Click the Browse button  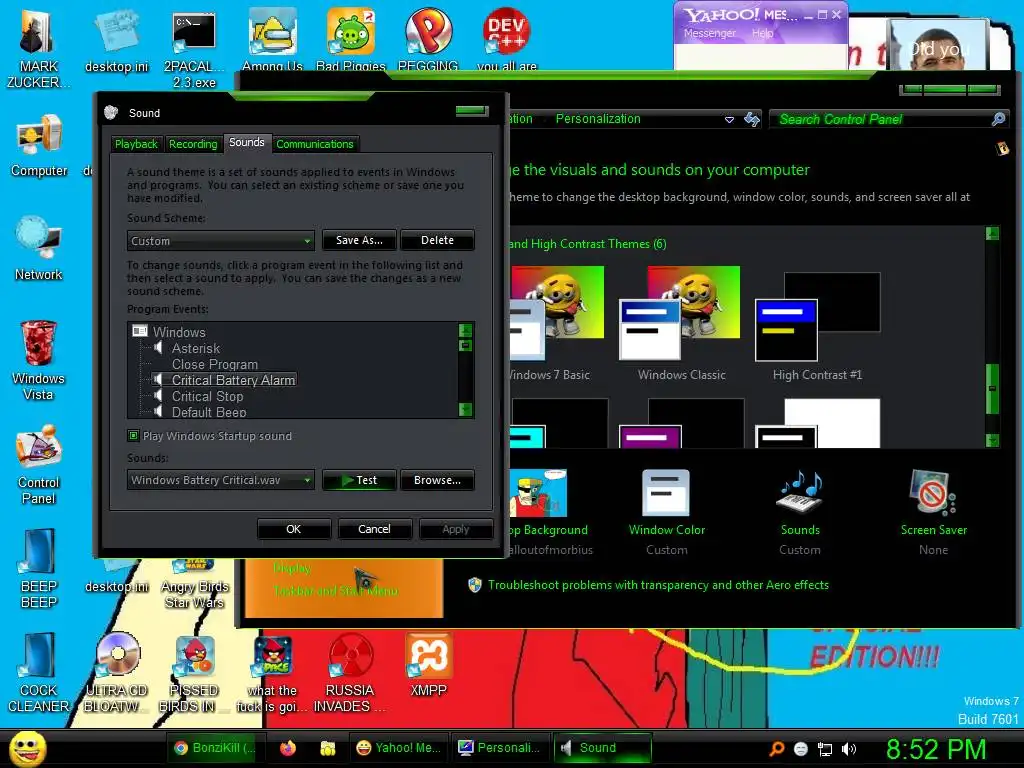(x=438, y=480)
